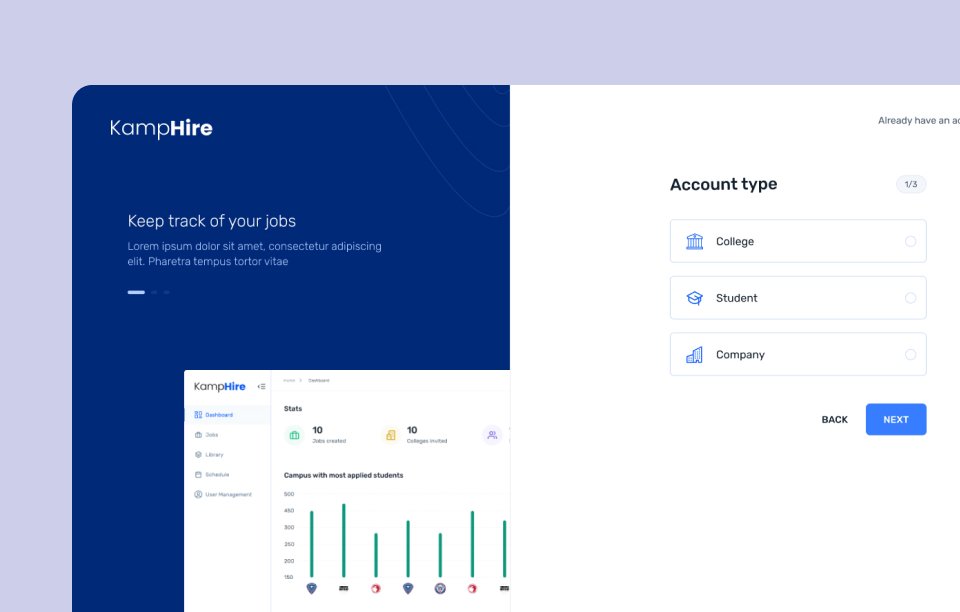The height and width of the screenshot is (612, 960).
Task: Open Jobs in preview sidebar
Action: (227, 435)
